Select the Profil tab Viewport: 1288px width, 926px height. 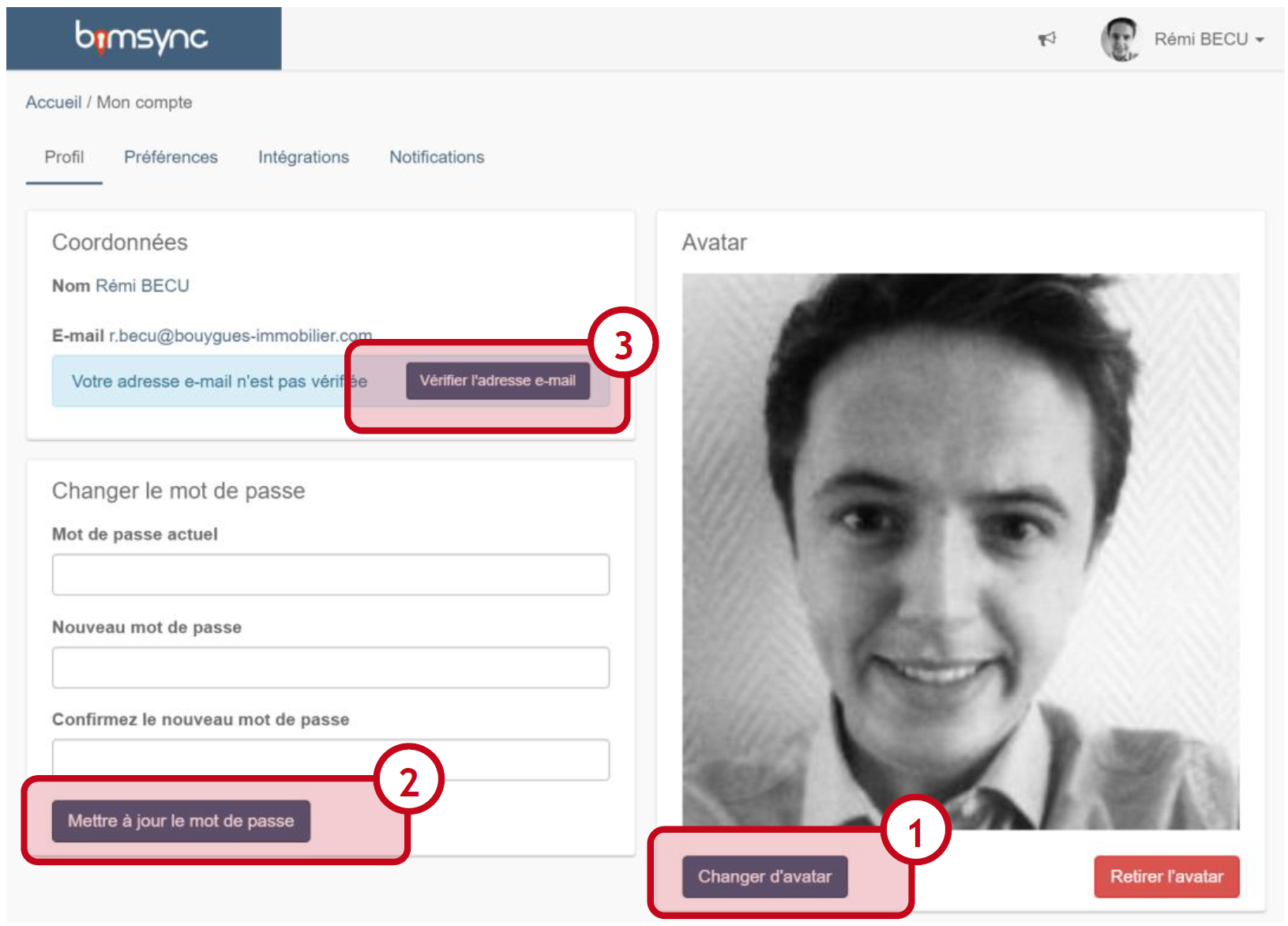tap(64, 157)
